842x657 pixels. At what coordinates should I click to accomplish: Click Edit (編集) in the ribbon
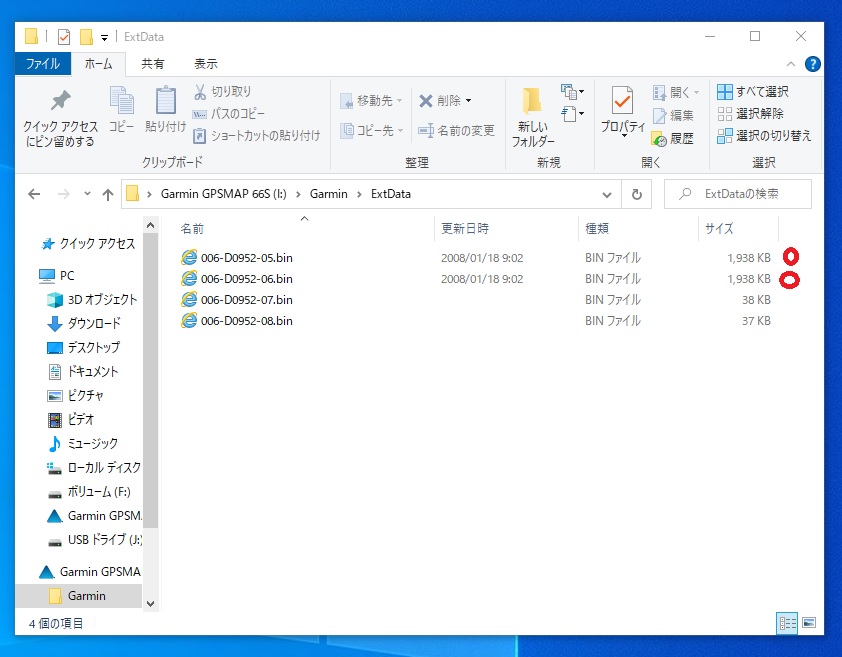click(673, 115)
